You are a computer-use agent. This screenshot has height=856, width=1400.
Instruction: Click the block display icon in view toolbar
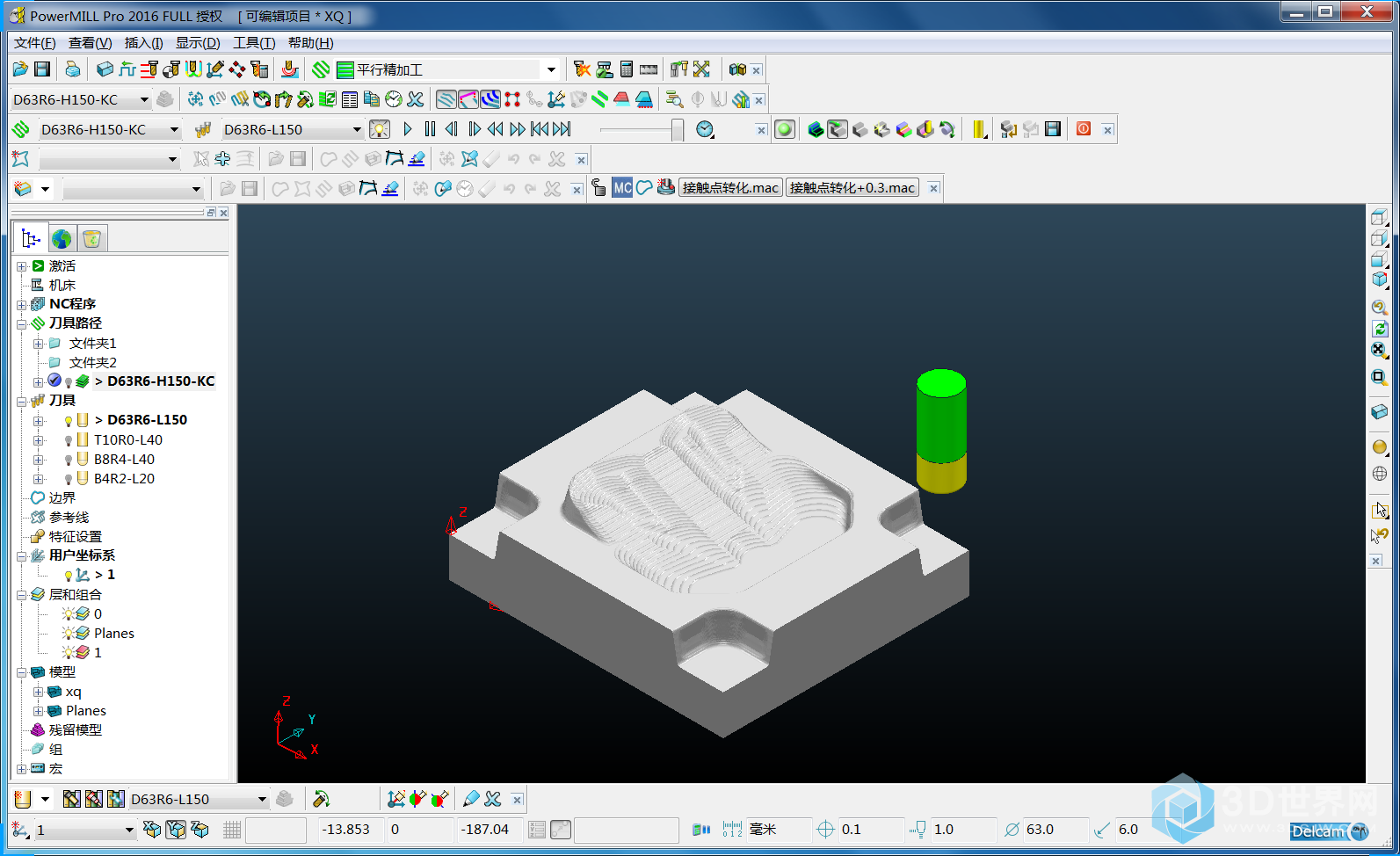(x=1380, y=411)
